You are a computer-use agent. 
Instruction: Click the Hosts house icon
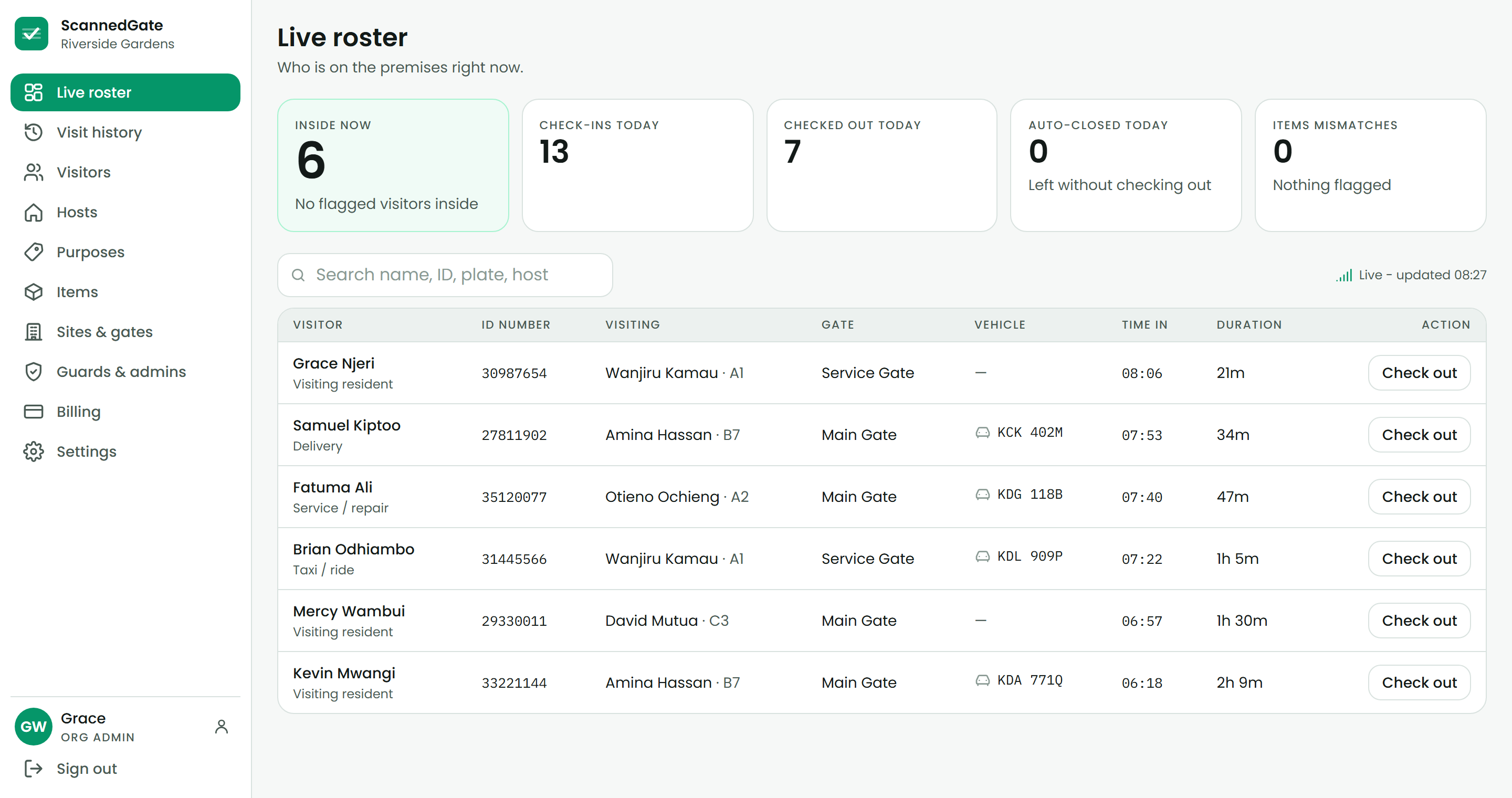tap(34, 212)
